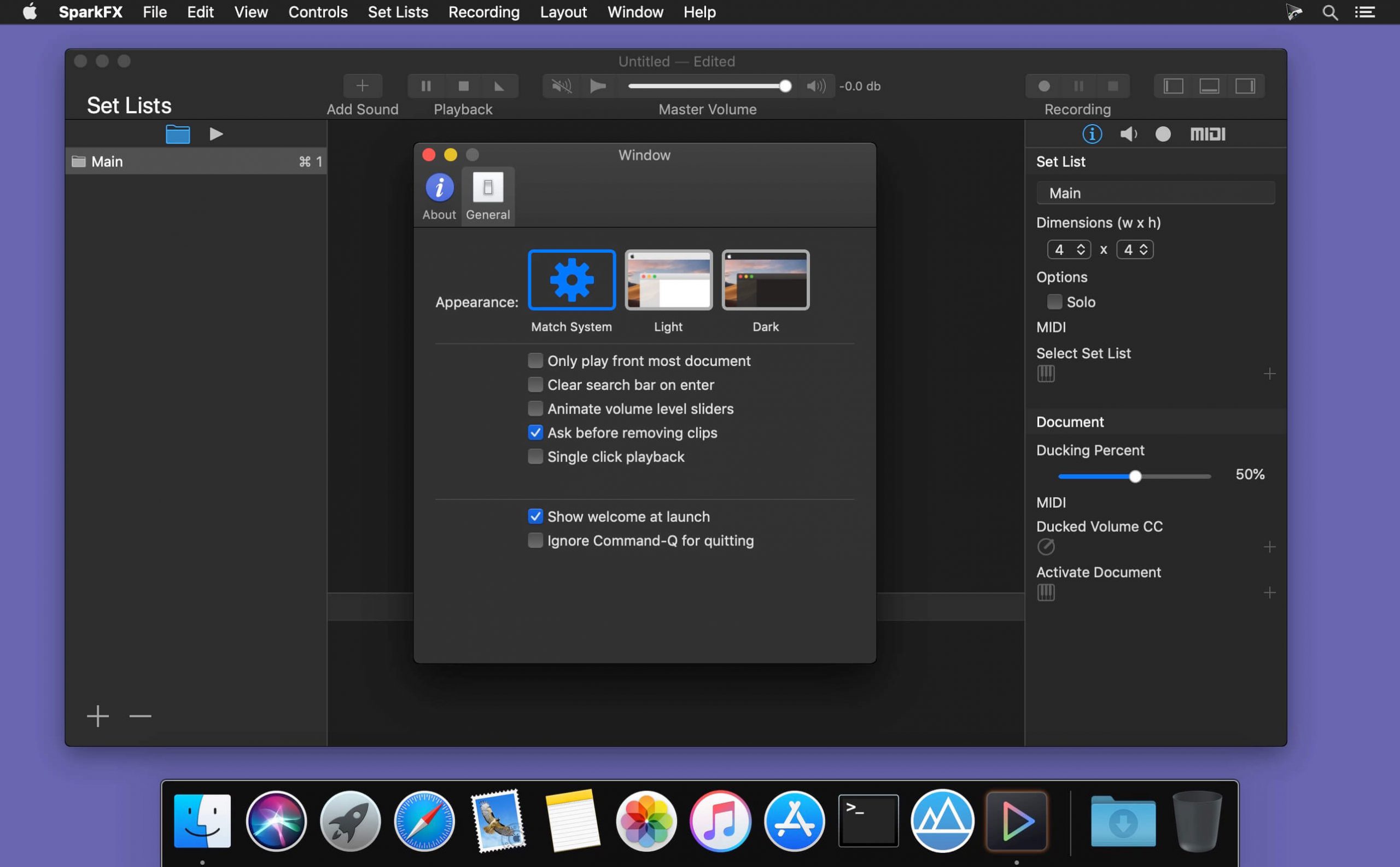Viewport: 1400px width, 867px height.
Task: Click the dimensions width stepper
Action: click(x=1080, y=249)
